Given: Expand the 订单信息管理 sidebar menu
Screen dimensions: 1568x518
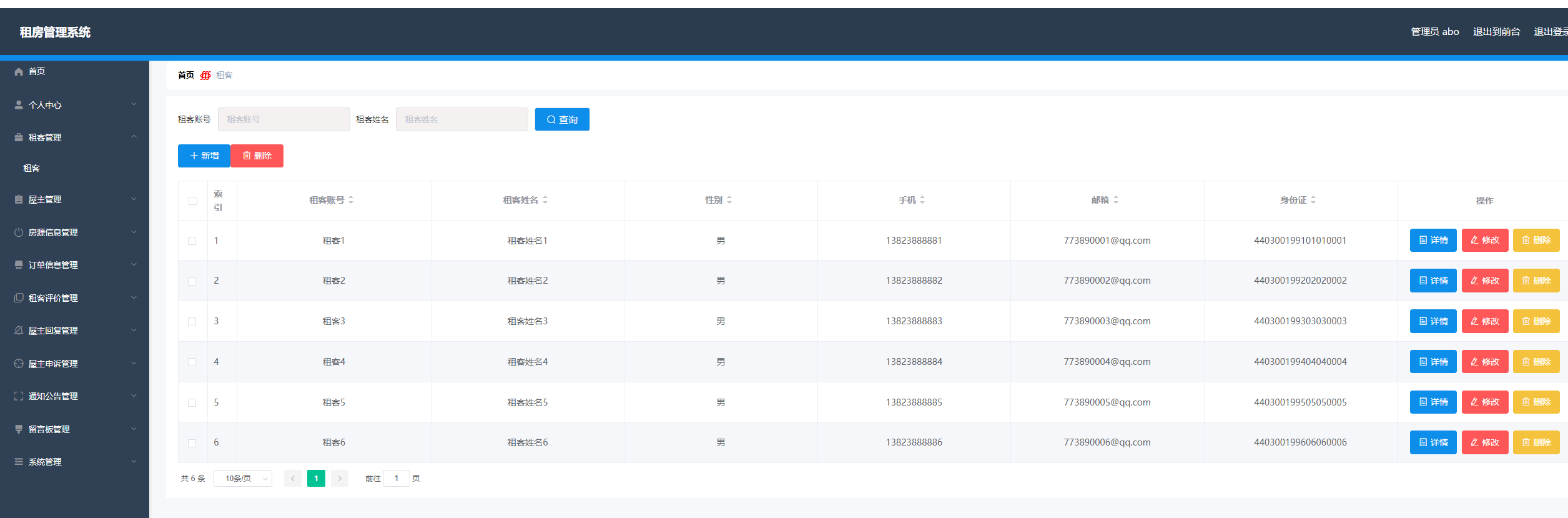Looking at the screenshot, I should tap(75, 265).
